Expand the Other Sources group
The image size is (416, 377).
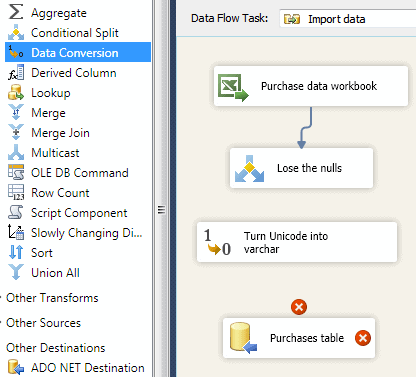coord(43,323)
